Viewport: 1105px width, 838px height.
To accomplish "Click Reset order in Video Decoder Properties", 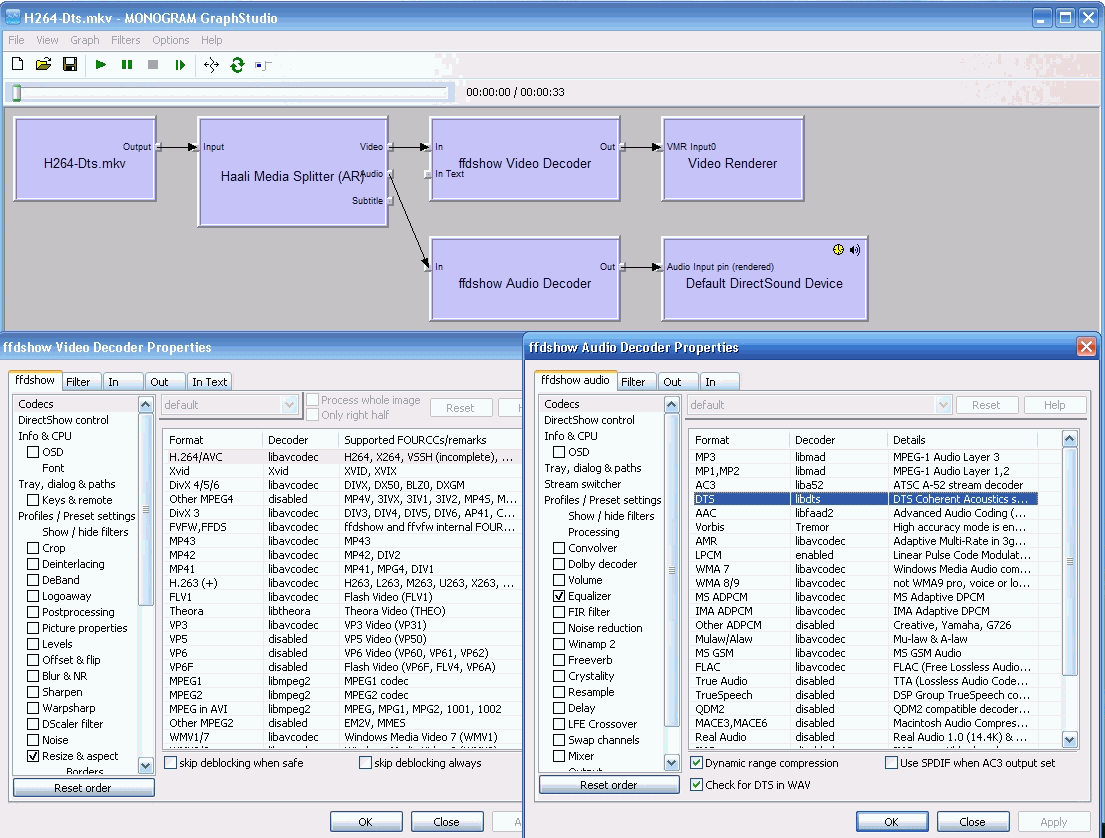I will tap(83, 787).
